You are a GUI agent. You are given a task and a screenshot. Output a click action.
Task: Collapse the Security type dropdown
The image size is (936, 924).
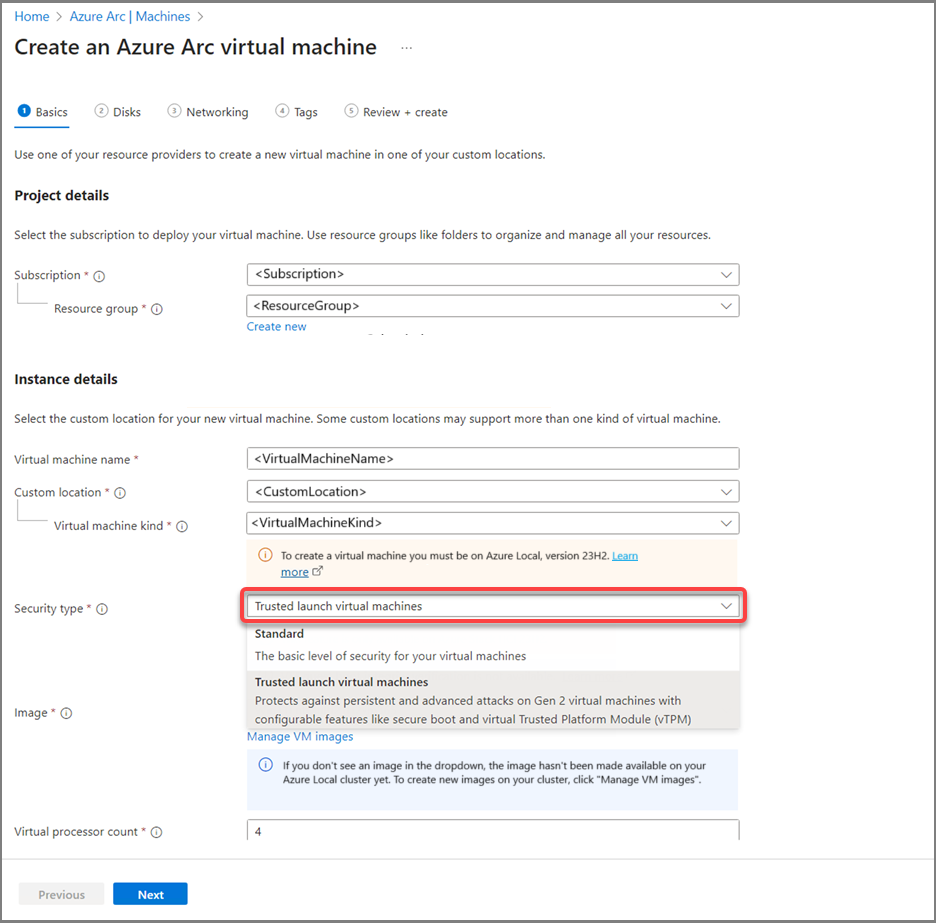[493, 606]
